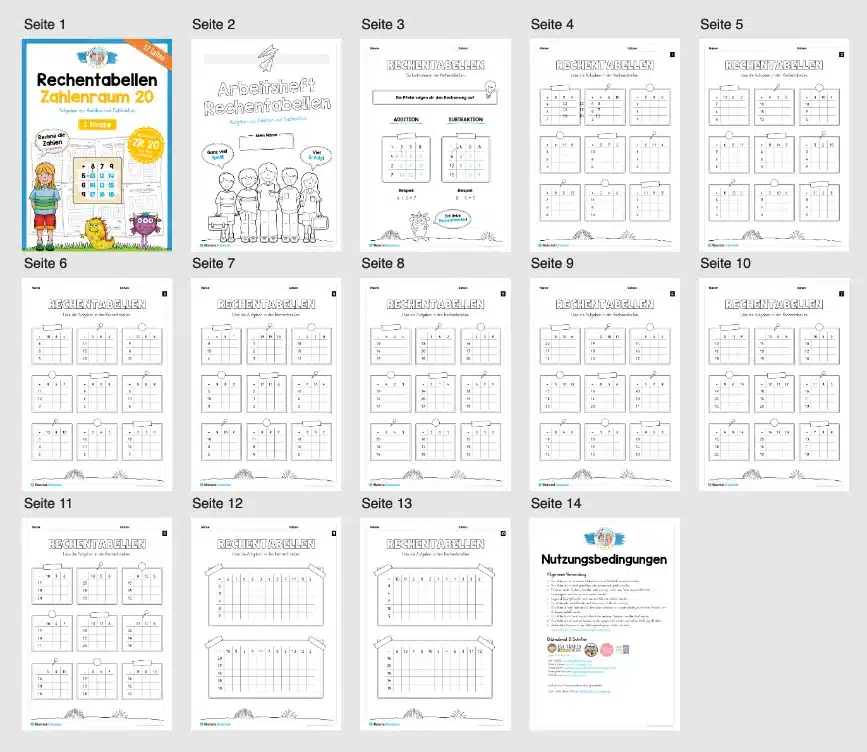Screen dimensions: 867x752
Task: Select the Seite 5 worksheet thumbnail
Action: (x=775, y=145)
